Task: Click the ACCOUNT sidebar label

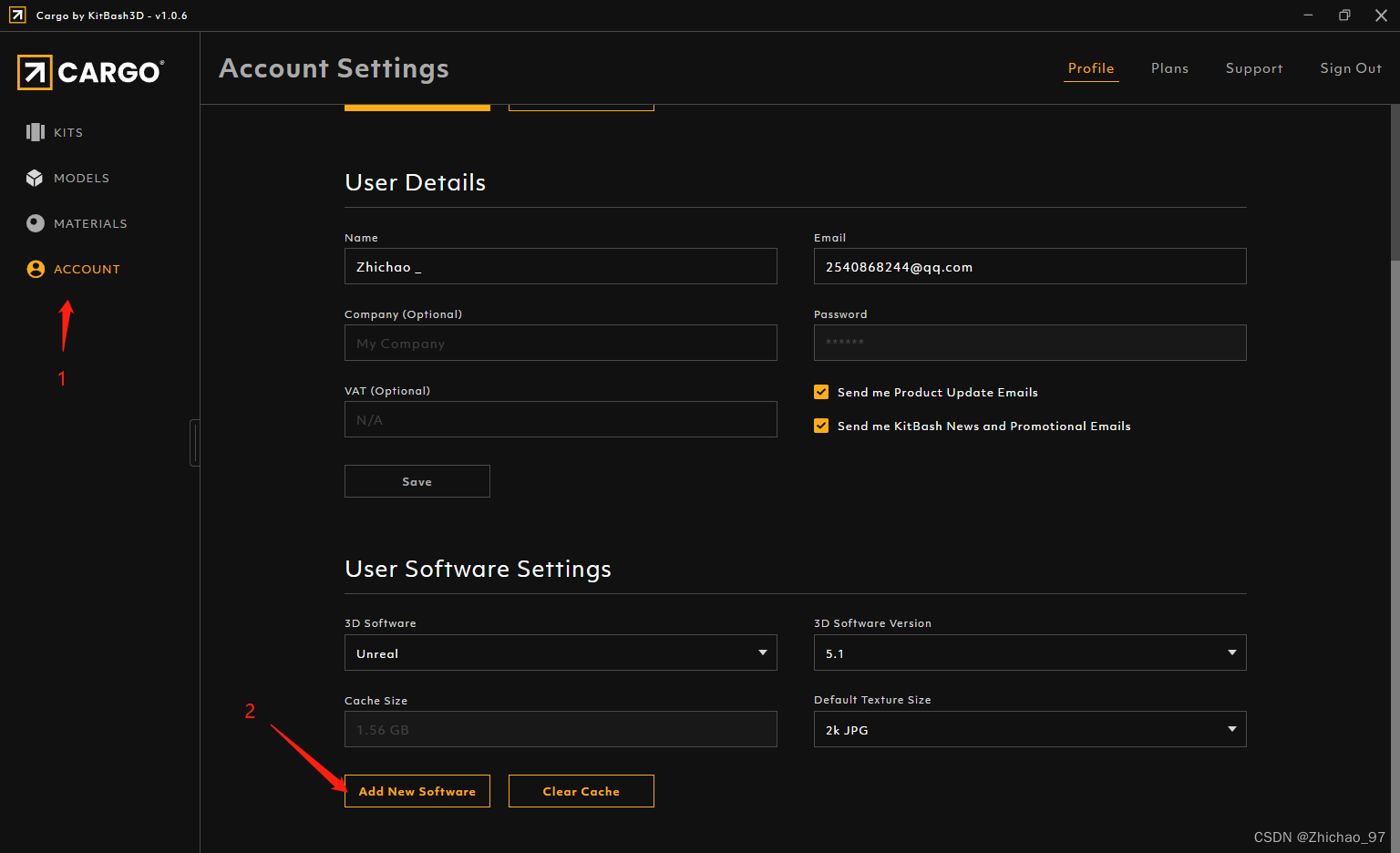Action: [87, 269]
